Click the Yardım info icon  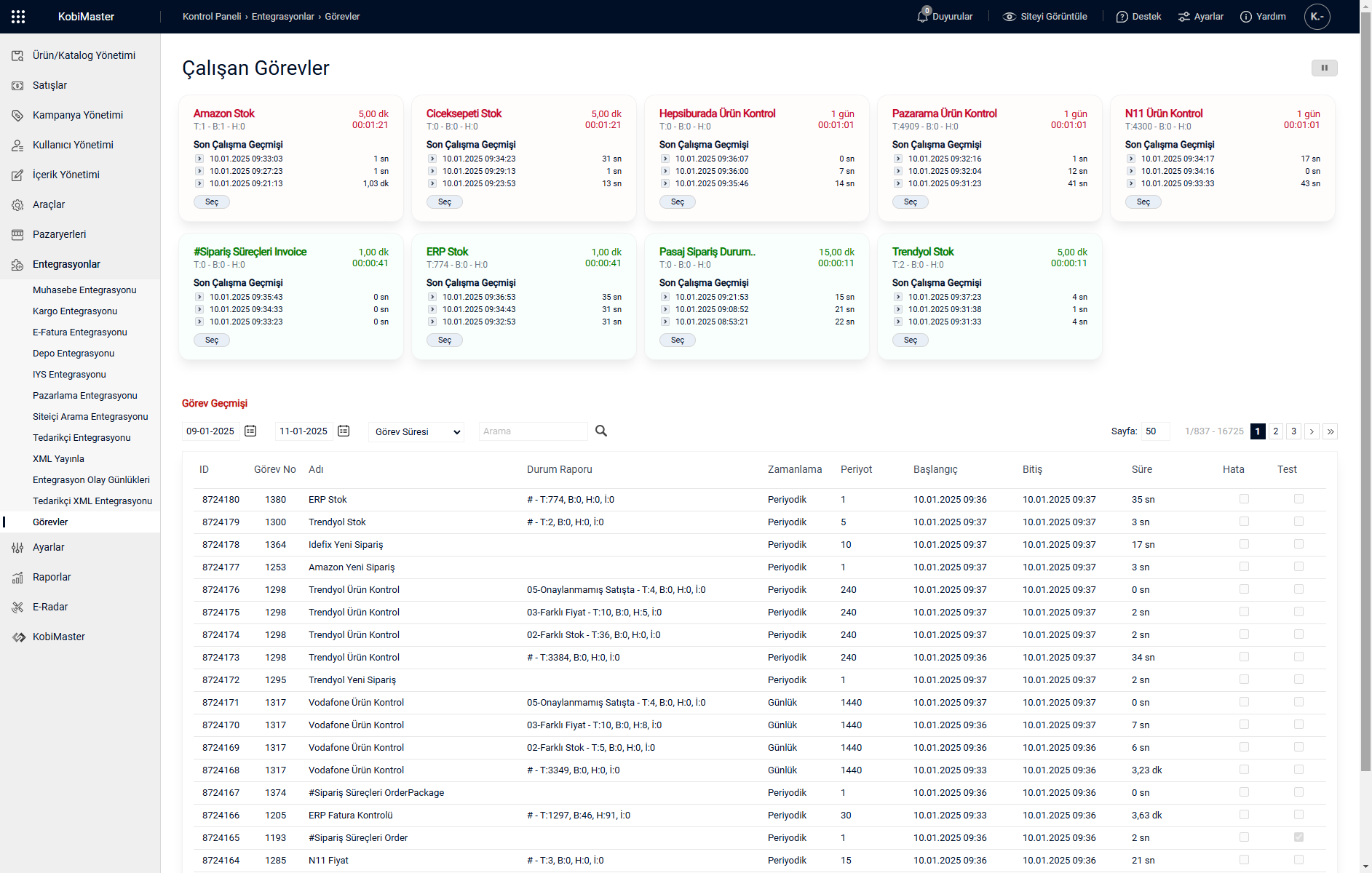coord(1246,17)
